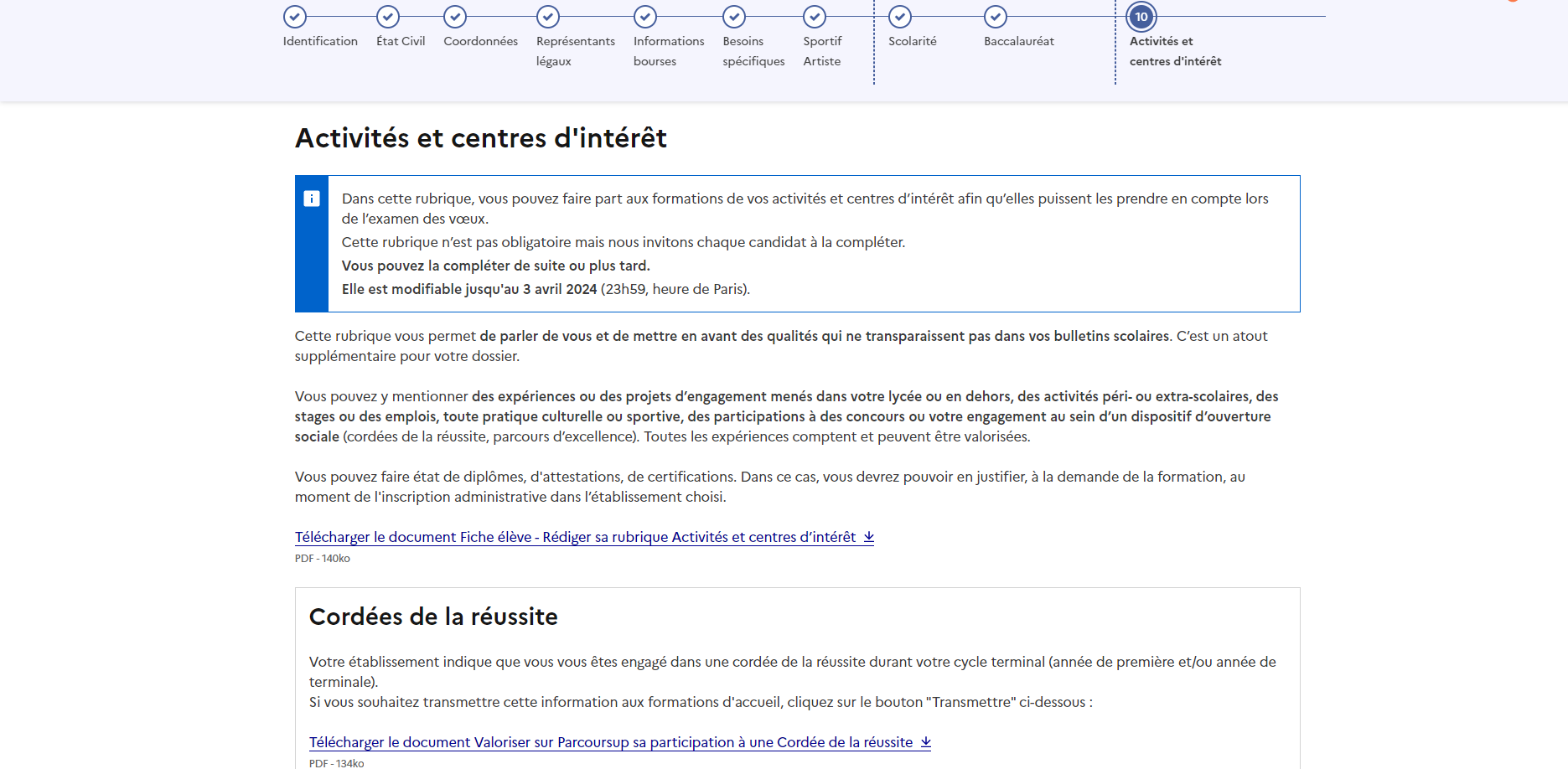
Task: Click download arrow beside Cordée de la réussite link
Action: point(926,742)
